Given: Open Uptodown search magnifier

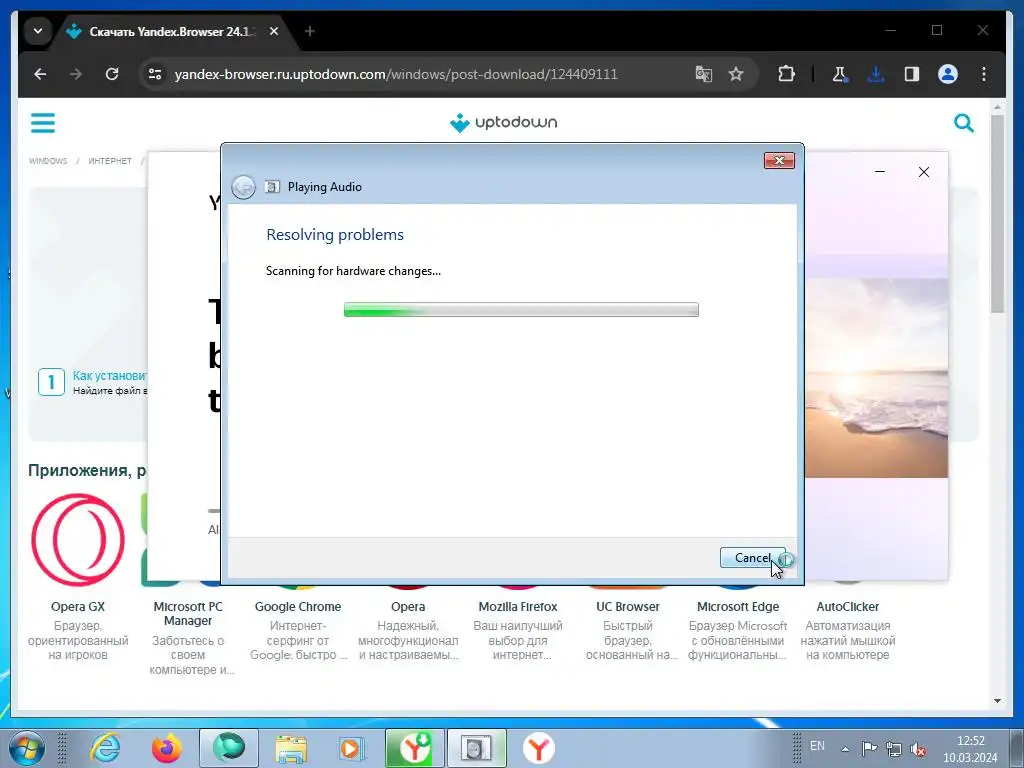Looking at the screenshot, I should 963,122.
